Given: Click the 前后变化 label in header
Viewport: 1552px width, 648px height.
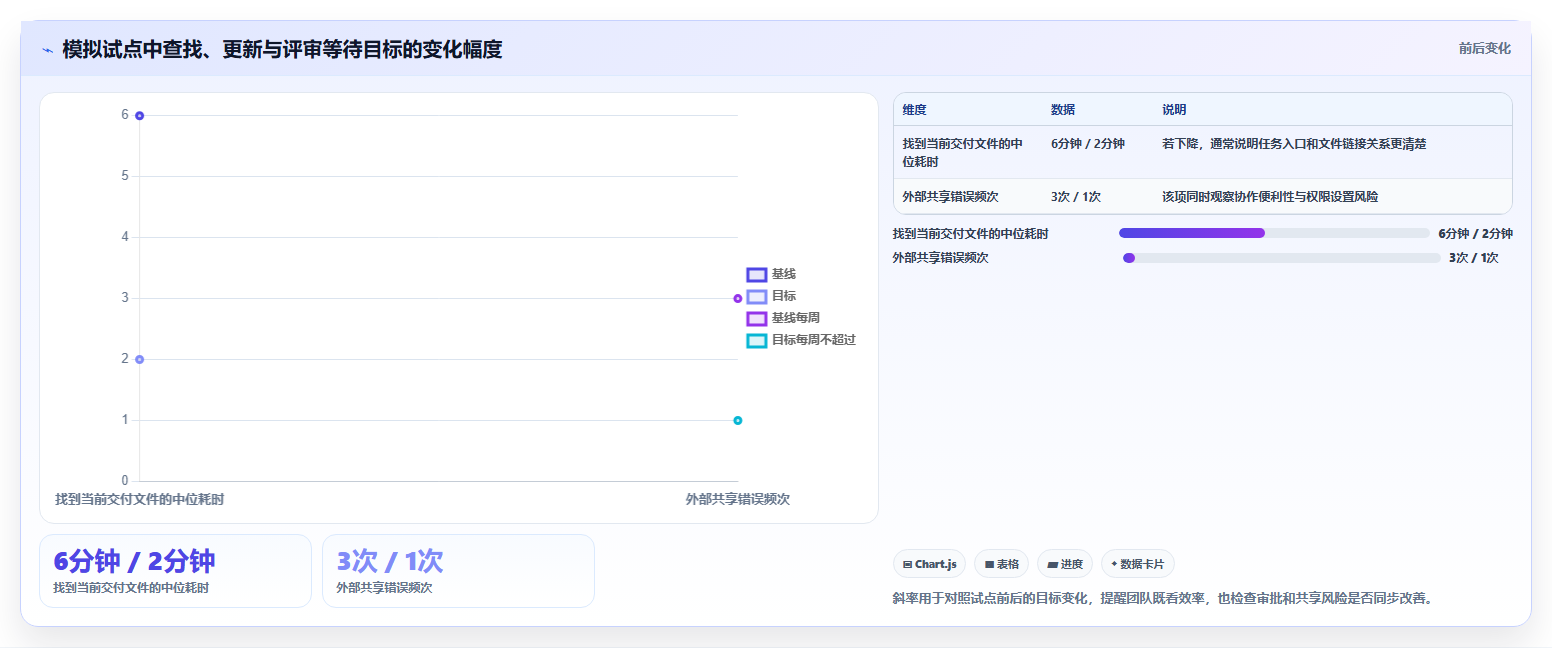Looking at the screenshot, I should pos(1484,48).
